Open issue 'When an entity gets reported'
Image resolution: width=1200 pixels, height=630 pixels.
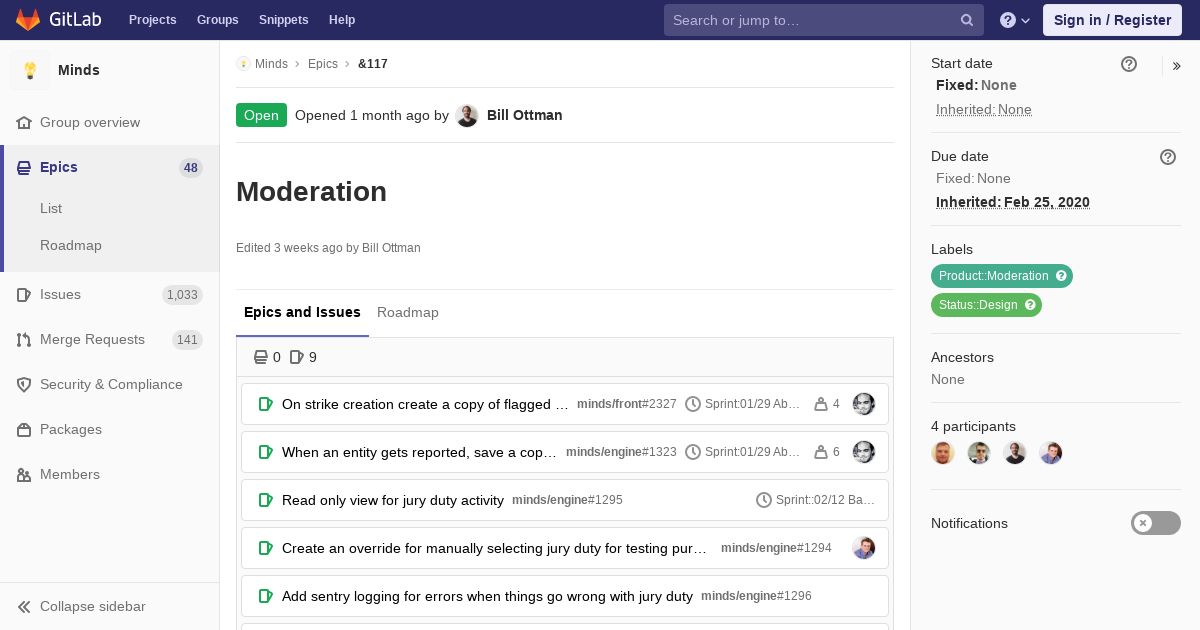(419, 452)
